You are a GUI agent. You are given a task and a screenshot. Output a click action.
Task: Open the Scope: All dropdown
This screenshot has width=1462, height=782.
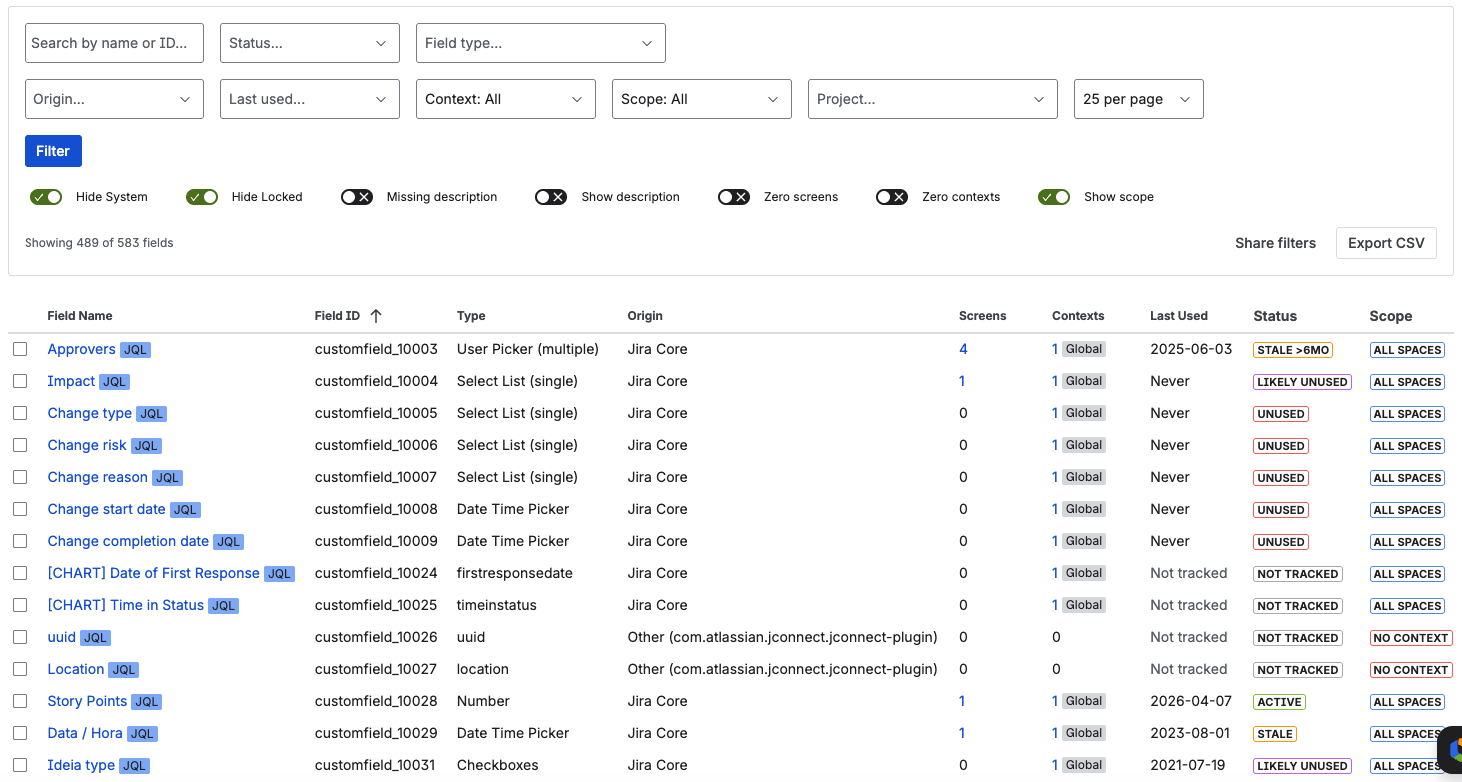click(702, 99)
